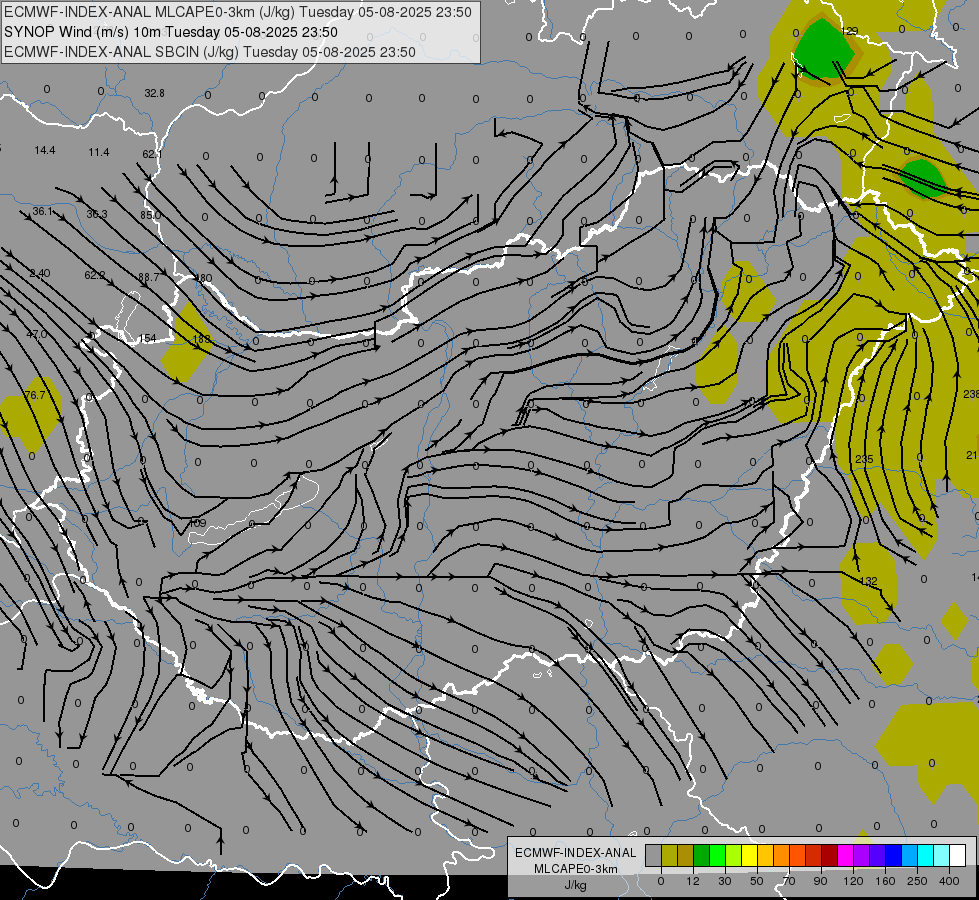Select the gray swatch in the legend
The height and width of the screenshot is (900, 979).
pos(653,856)
